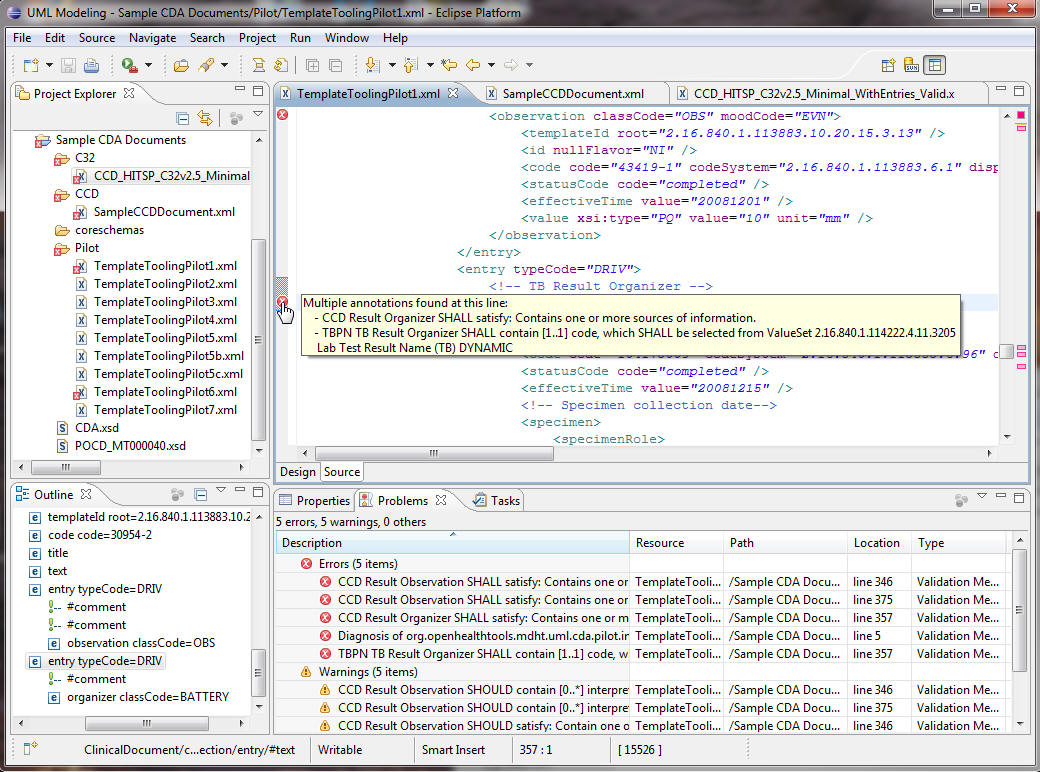This screenshot has height=772, width=1040.
Task: Open the Project Explorer view menu
Action: (257, 116)
